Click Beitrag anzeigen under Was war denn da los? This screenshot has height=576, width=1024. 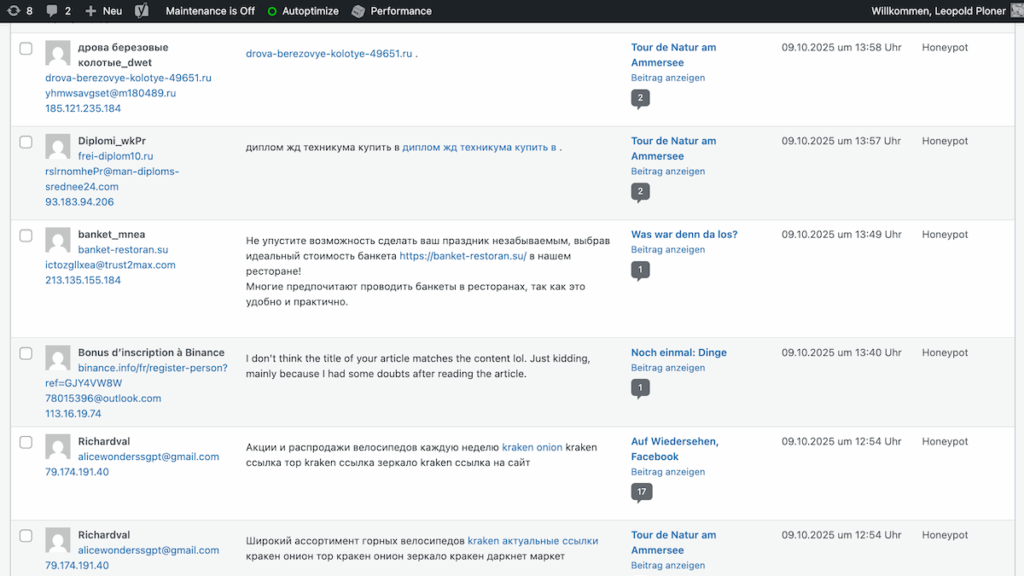(x=667, y=250)
